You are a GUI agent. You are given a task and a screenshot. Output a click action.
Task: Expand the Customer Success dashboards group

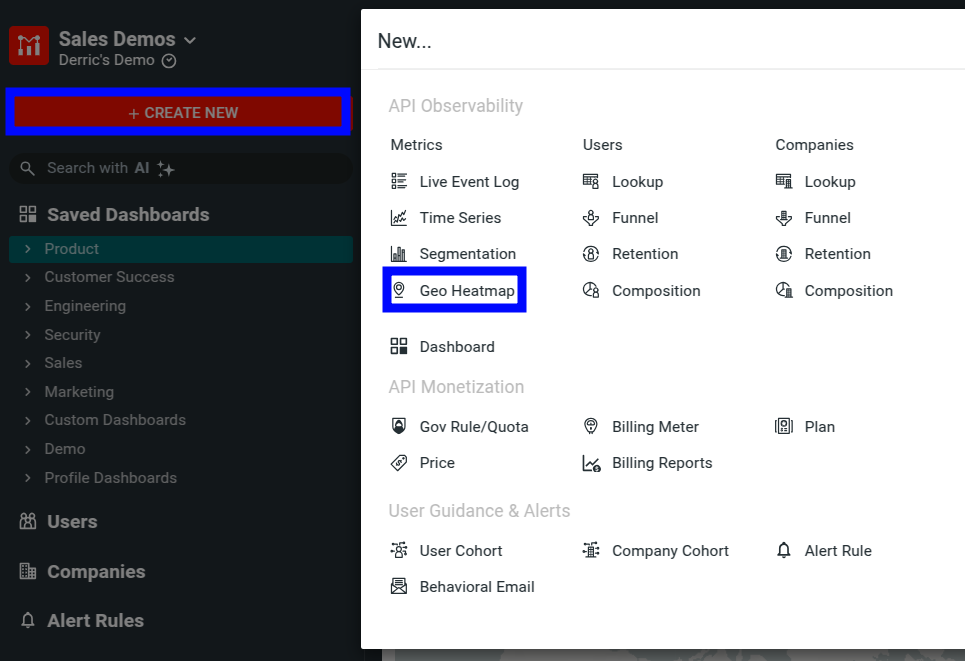click(x=108, y=277)
